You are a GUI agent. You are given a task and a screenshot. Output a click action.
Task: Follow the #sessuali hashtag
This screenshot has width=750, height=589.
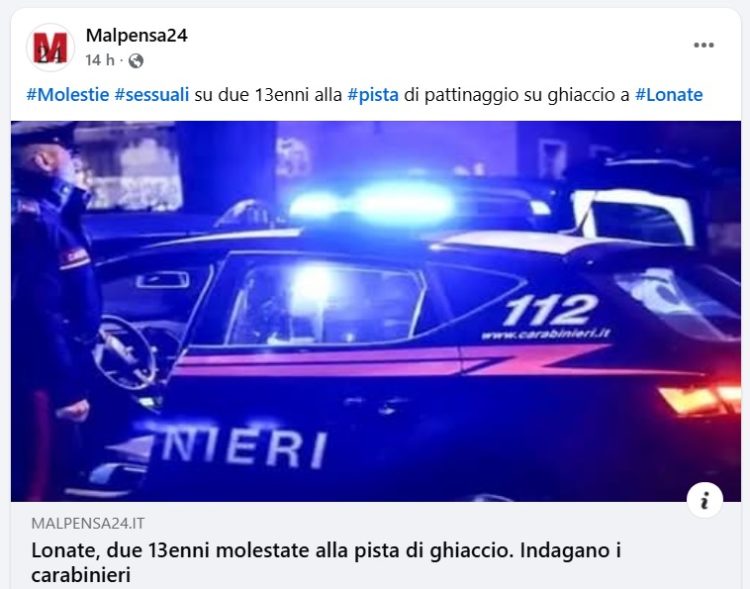coord(152,95)
